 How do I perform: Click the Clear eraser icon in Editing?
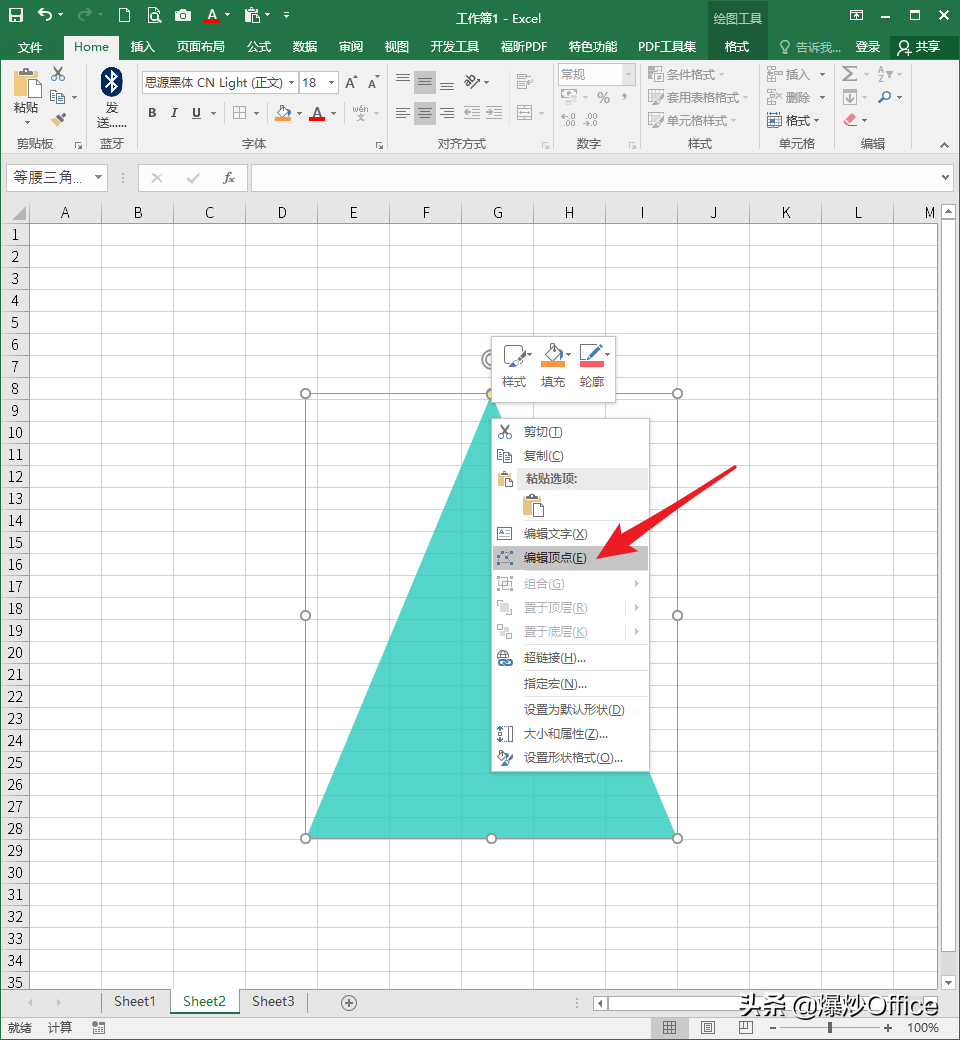pyautogui.click(x=850, y=120)
